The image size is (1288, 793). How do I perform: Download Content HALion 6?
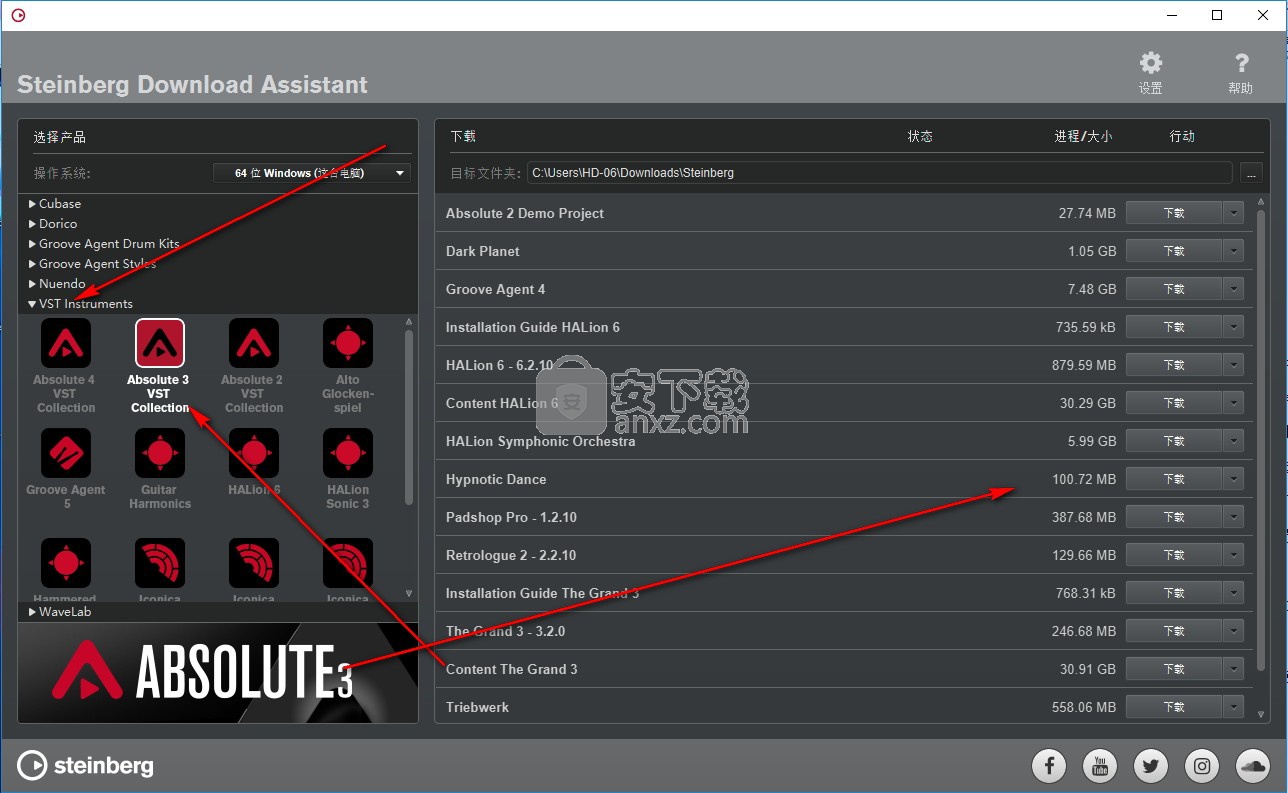click(x=1174, y=403)
